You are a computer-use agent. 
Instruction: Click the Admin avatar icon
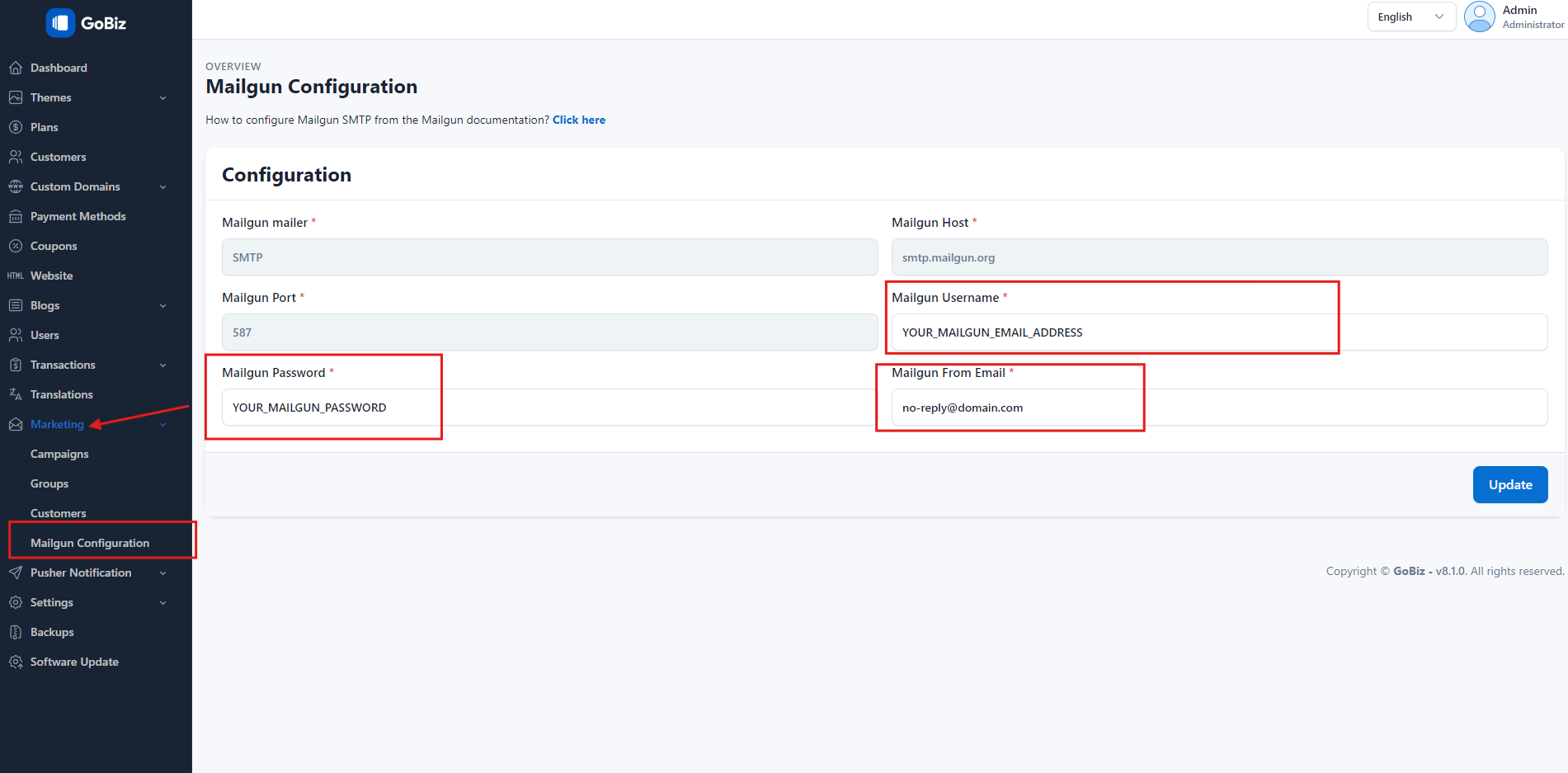click(1480, 16)
